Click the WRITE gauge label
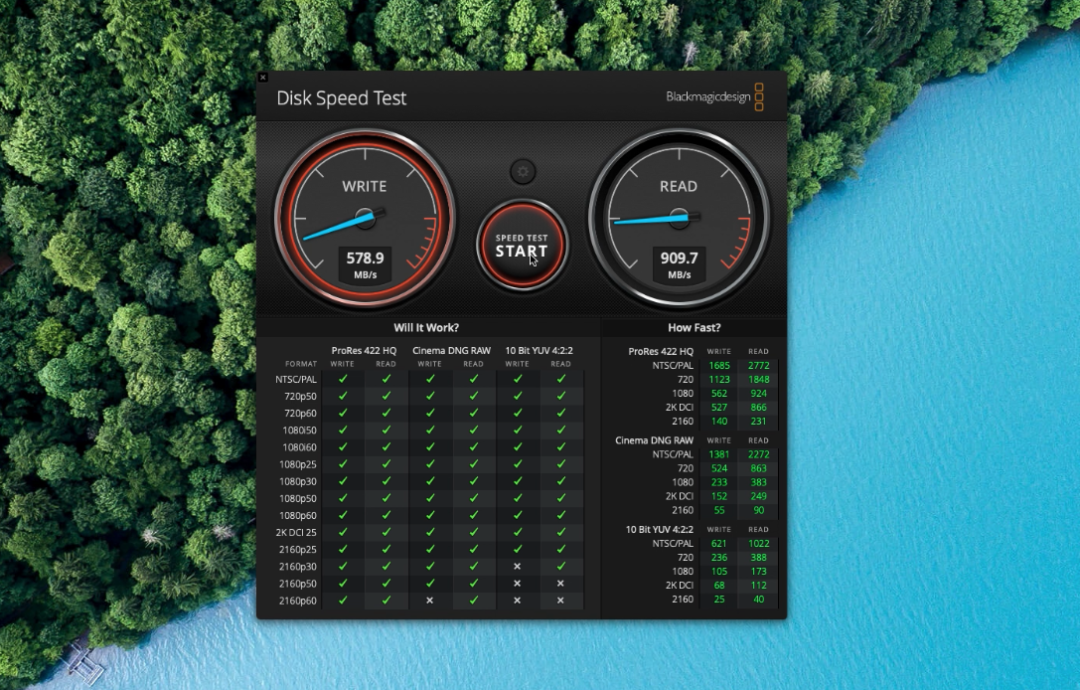The height and width of the screenshot is (690, 1080). coord(364,186)
